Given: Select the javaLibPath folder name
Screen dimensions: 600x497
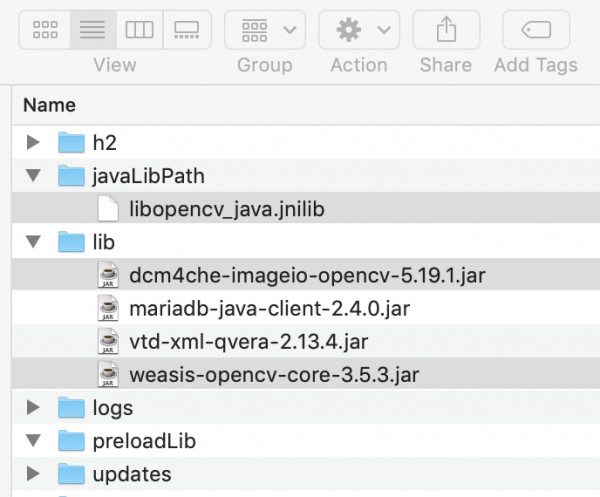Looking at the screenshot, I should [148, 176].
